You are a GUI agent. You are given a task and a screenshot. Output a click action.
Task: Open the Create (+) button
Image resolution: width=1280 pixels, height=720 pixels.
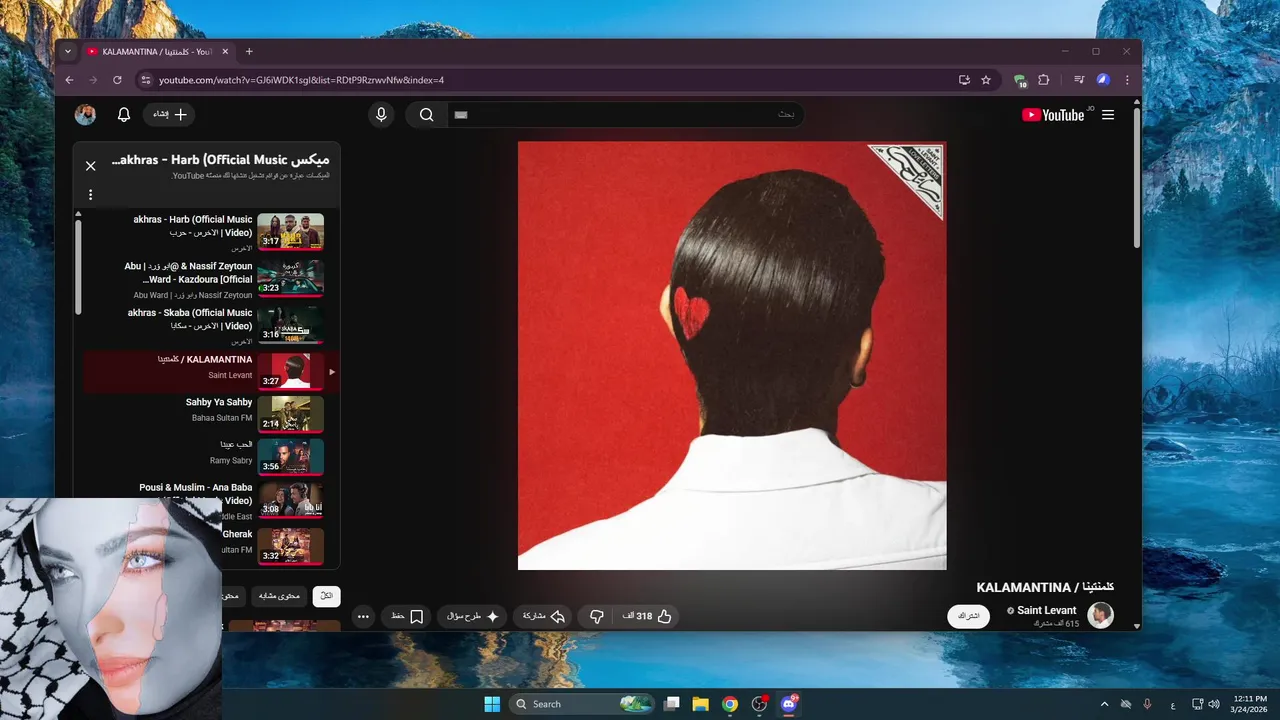[170, 115]
